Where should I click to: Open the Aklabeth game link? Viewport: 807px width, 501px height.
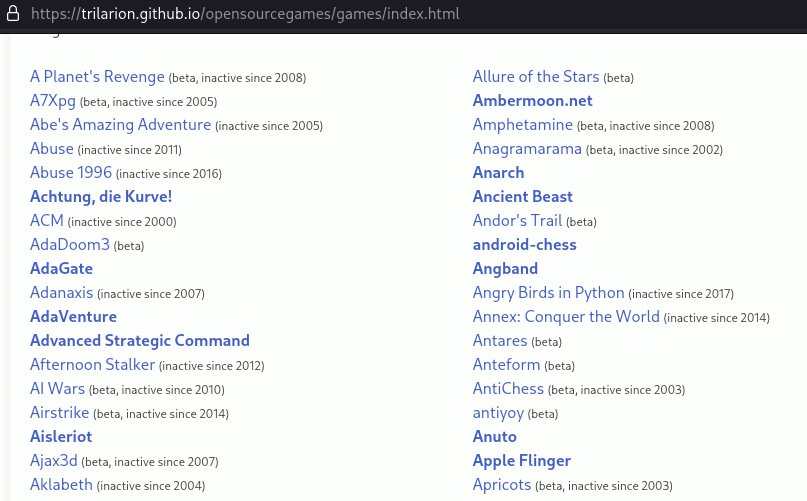tap(61, 485)
